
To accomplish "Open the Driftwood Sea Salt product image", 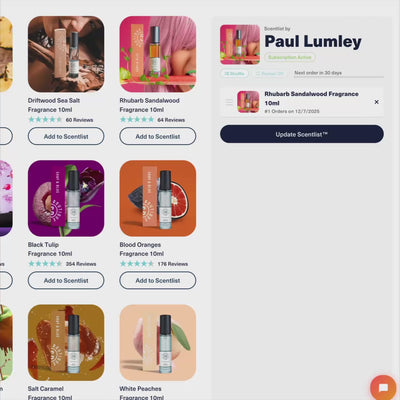I will pos(66,54).
